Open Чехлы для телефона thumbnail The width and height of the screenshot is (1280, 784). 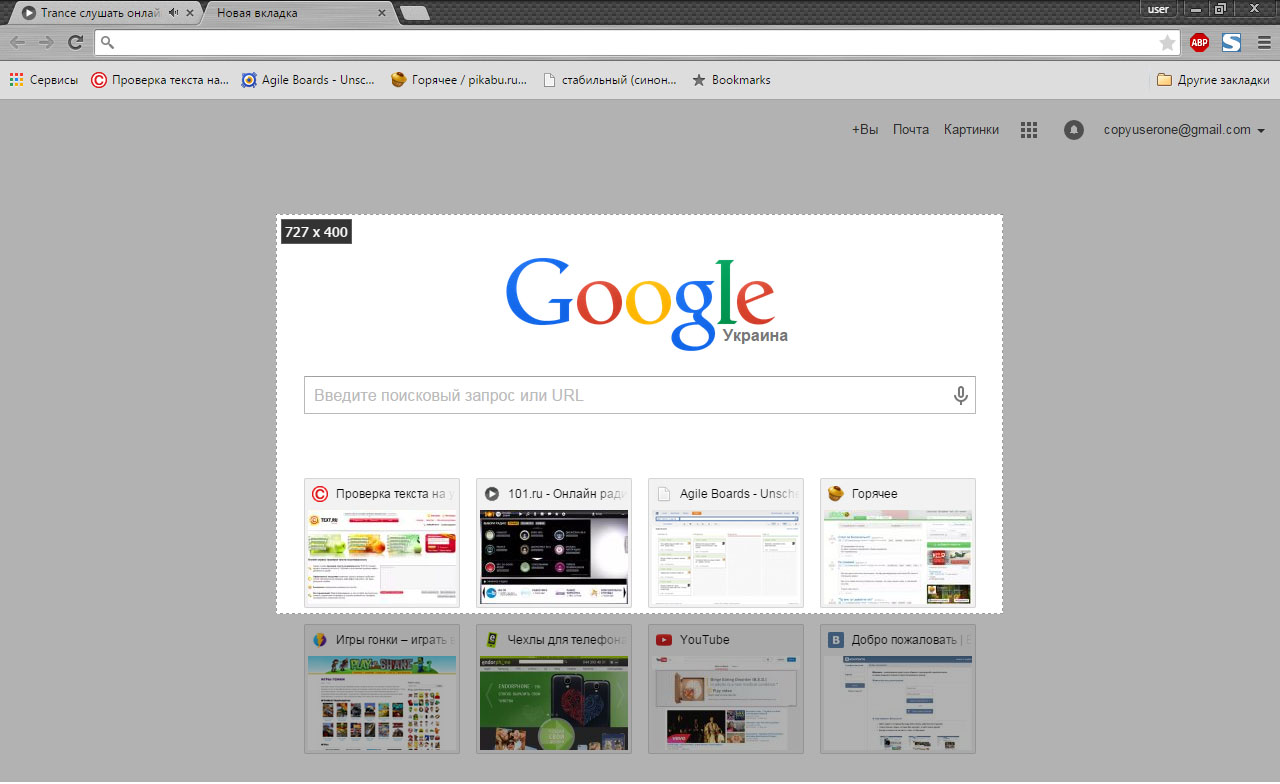(x=554, y=689)
